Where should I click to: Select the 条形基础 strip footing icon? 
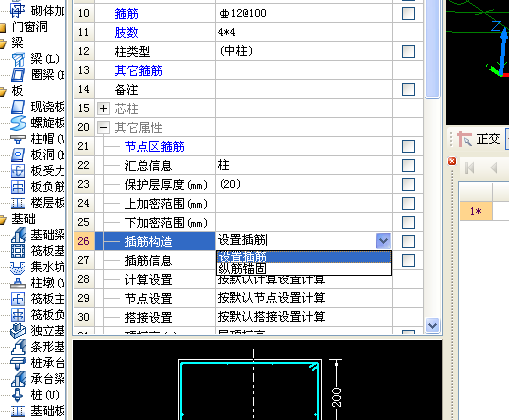tap(18, 347)
